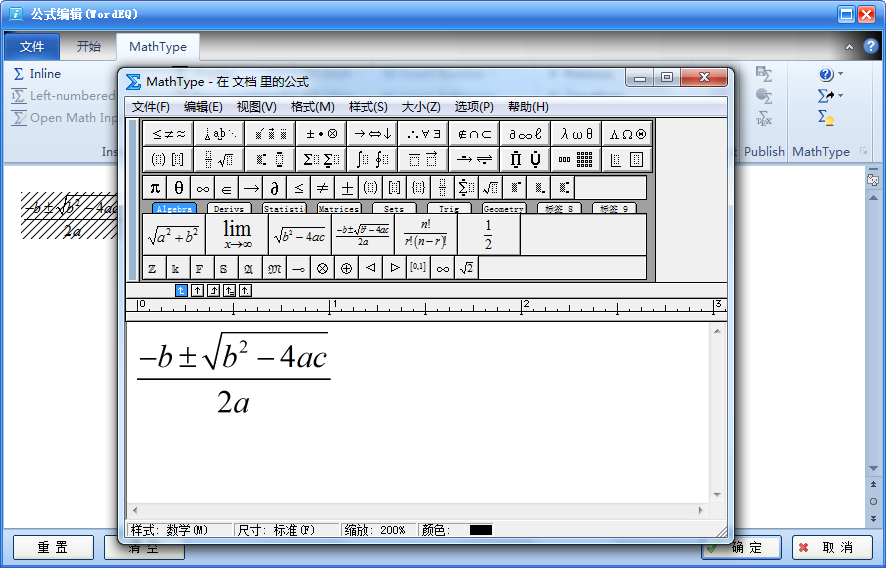Insert the square root template from small bar

click(490, 188)
